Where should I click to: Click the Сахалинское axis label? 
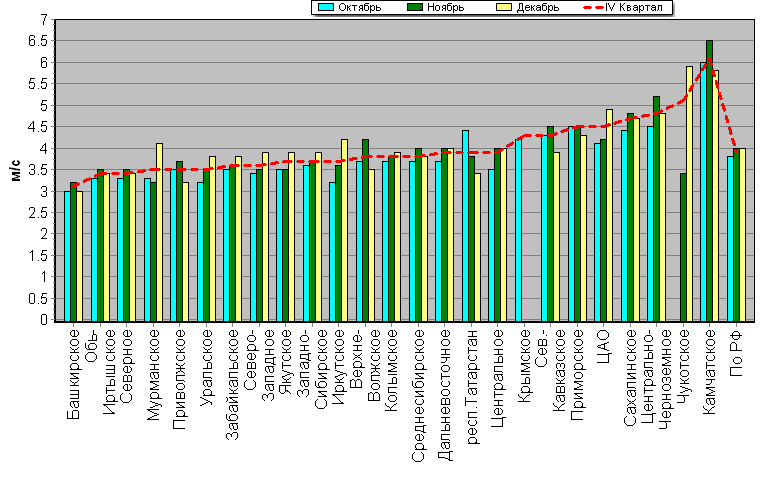pos(630,377)
